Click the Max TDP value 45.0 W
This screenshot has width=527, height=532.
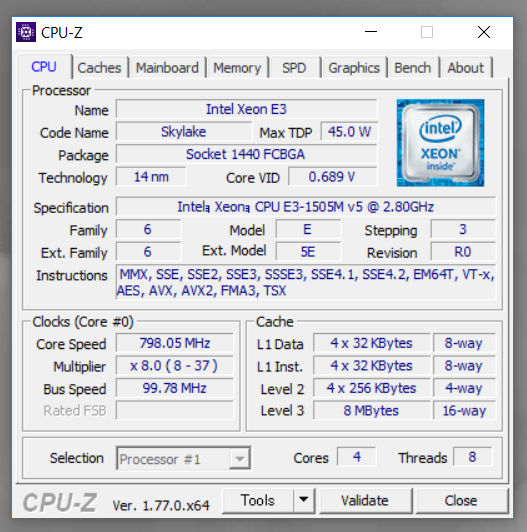click(x=349, y=132)
